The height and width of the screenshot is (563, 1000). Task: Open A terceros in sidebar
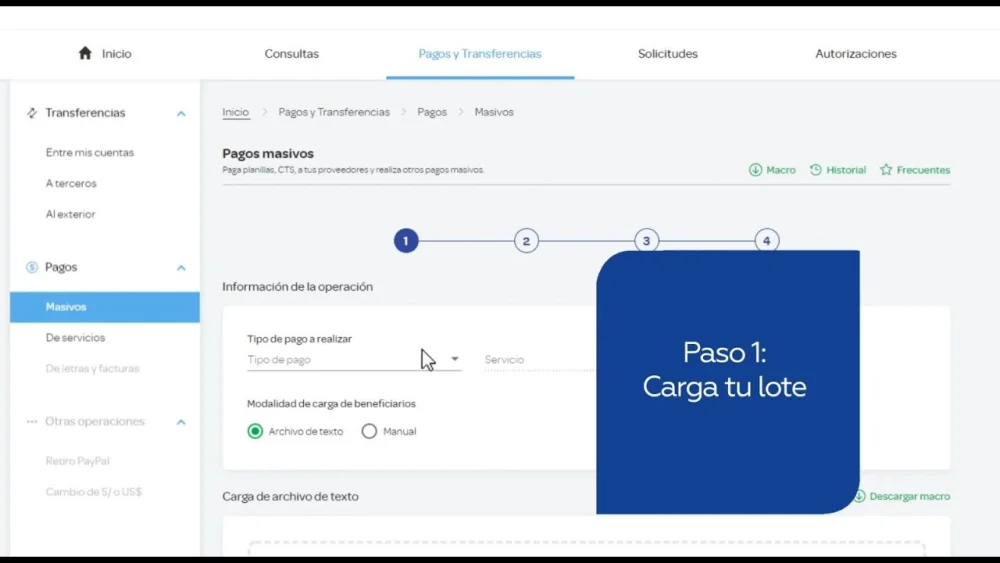tap(71, 183)
